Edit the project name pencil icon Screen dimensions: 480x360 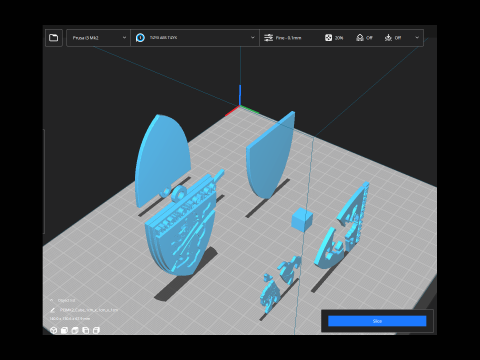tap(52, 310)
